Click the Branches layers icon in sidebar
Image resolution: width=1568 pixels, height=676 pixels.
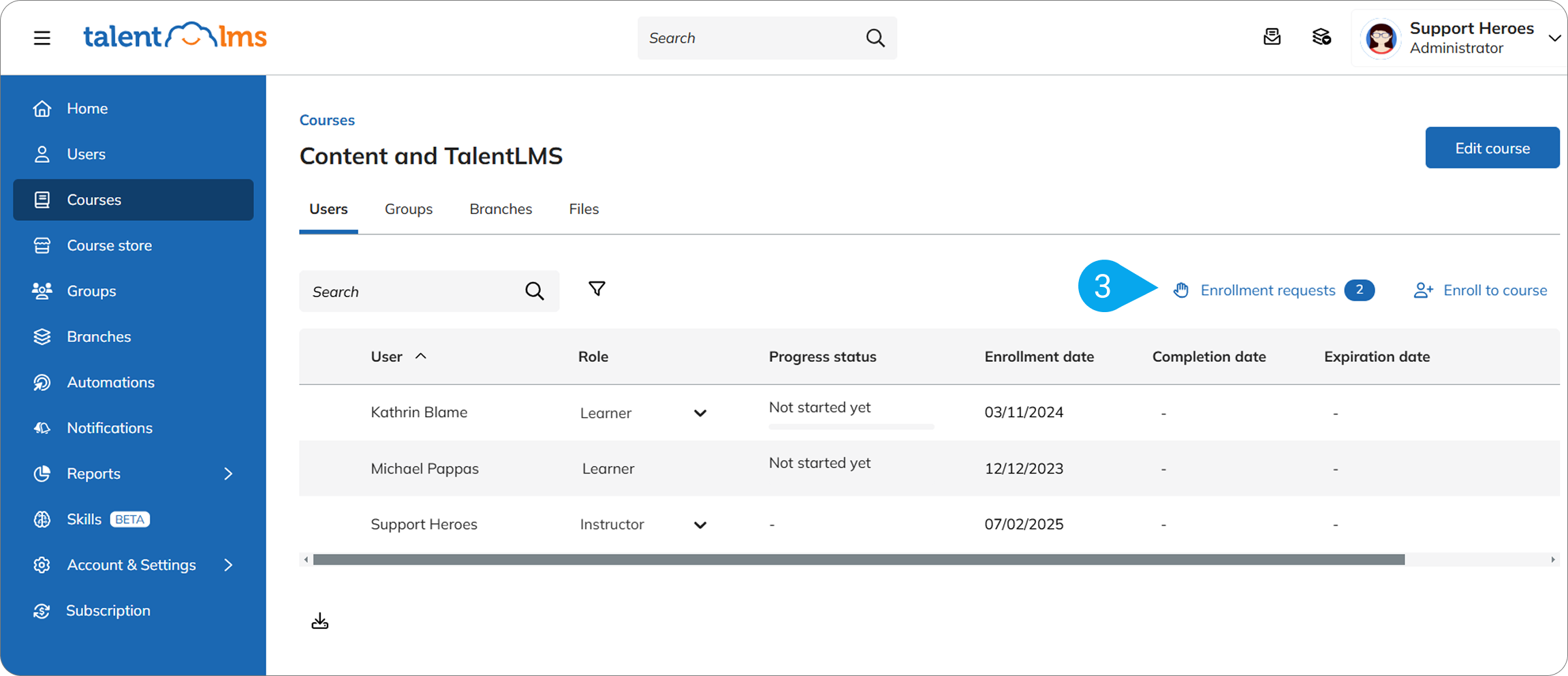click(x=42, y=337)
